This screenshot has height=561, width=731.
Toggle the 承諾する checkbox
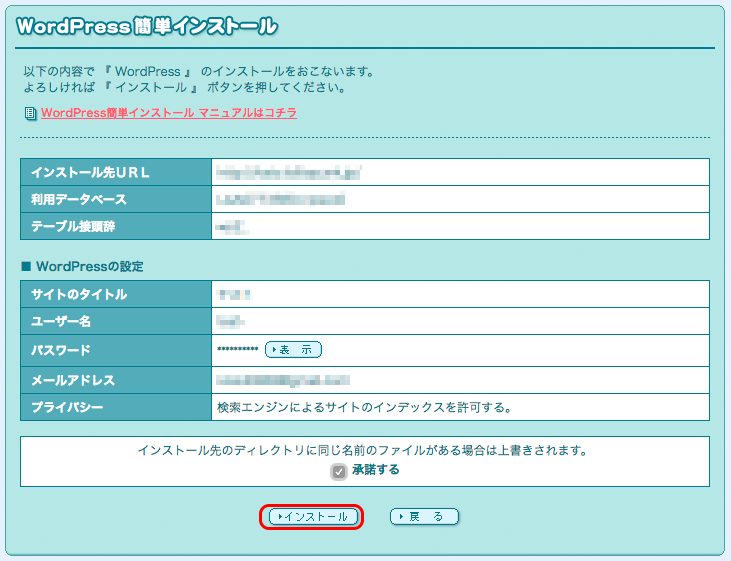coord(339,470)
